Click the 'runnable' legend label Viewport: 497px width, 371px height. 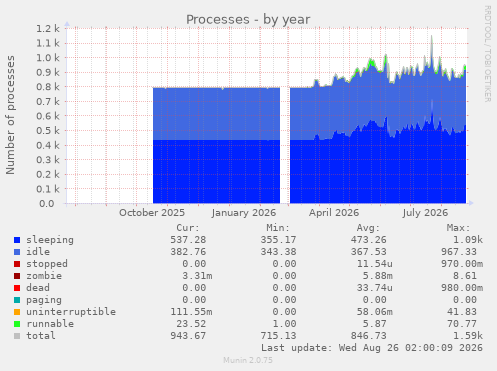50,324
